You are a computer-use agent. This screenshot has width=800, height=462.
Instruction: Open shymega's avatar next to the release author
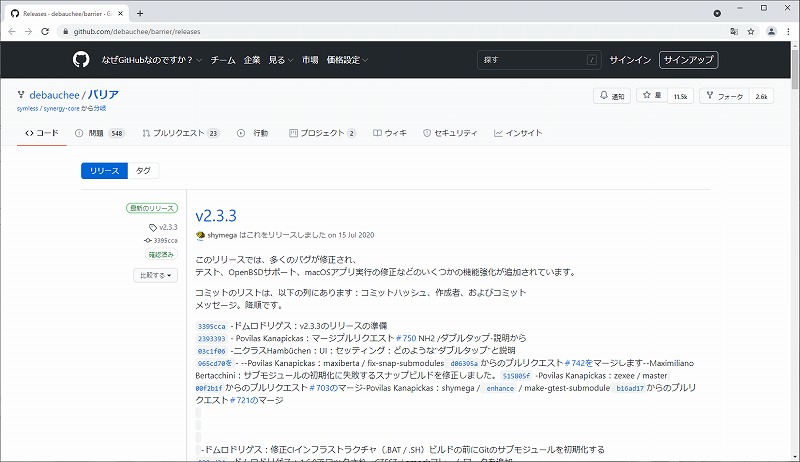[201, 235]
